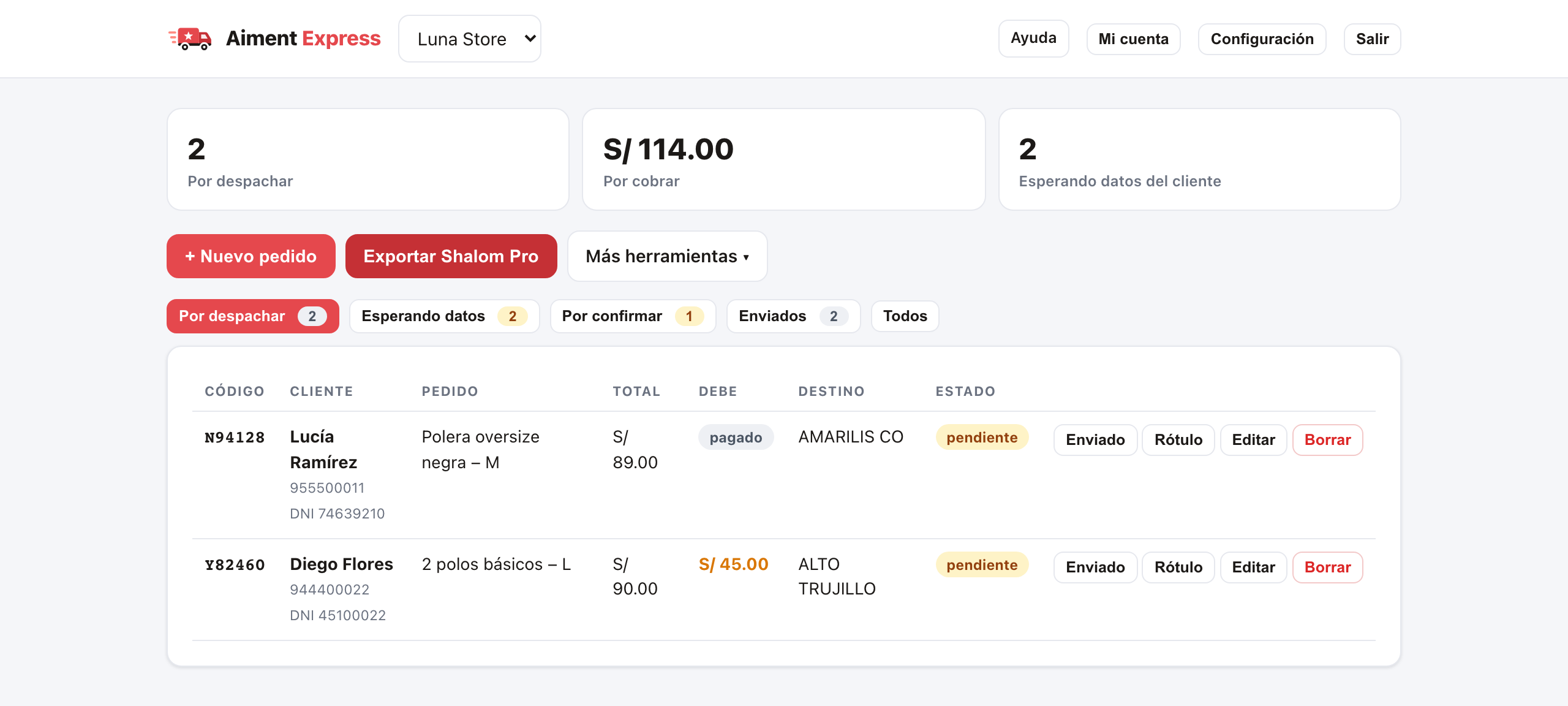Mark Diego Flores order as Enviado
This screenshot has width=1568, height=706.
pos(1095,567)
